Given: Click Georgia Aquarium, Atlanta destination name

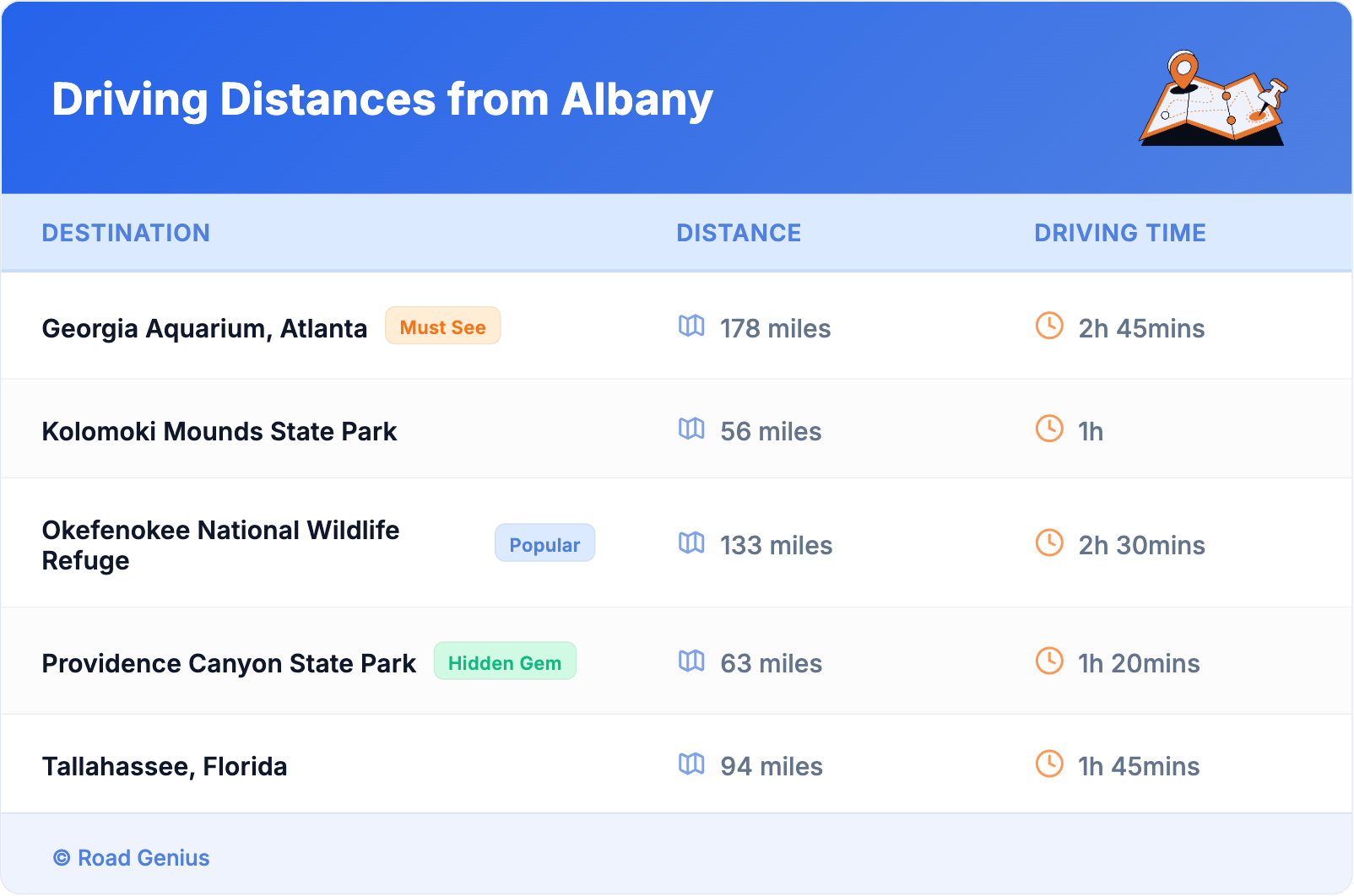Looking at the screenshot, I should click(x=204, y=328).
